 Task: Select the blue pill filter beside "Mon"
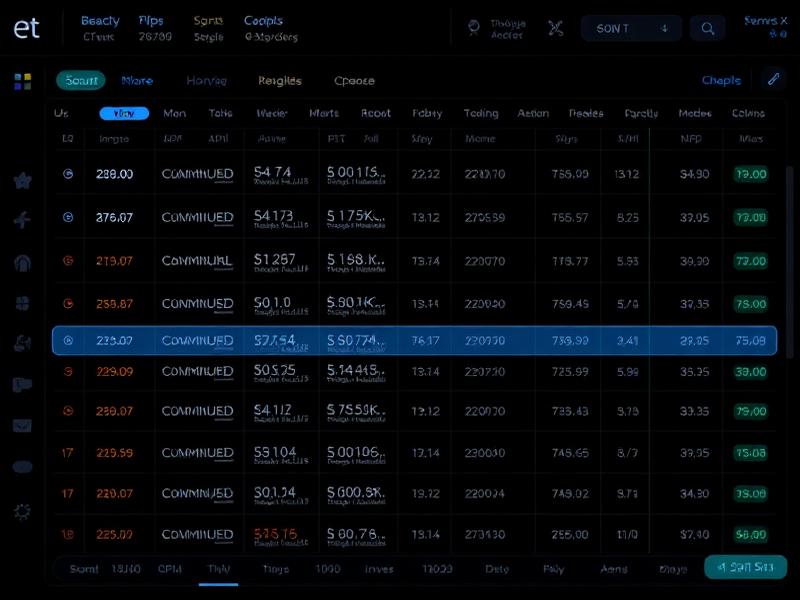click(x=124, y=113)
